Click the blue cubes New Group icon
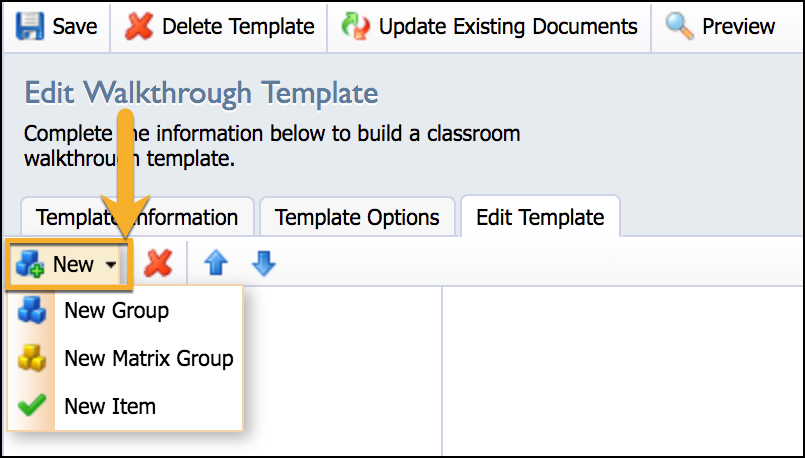Screen dimensions: 805x458 [x=32, y=310]
